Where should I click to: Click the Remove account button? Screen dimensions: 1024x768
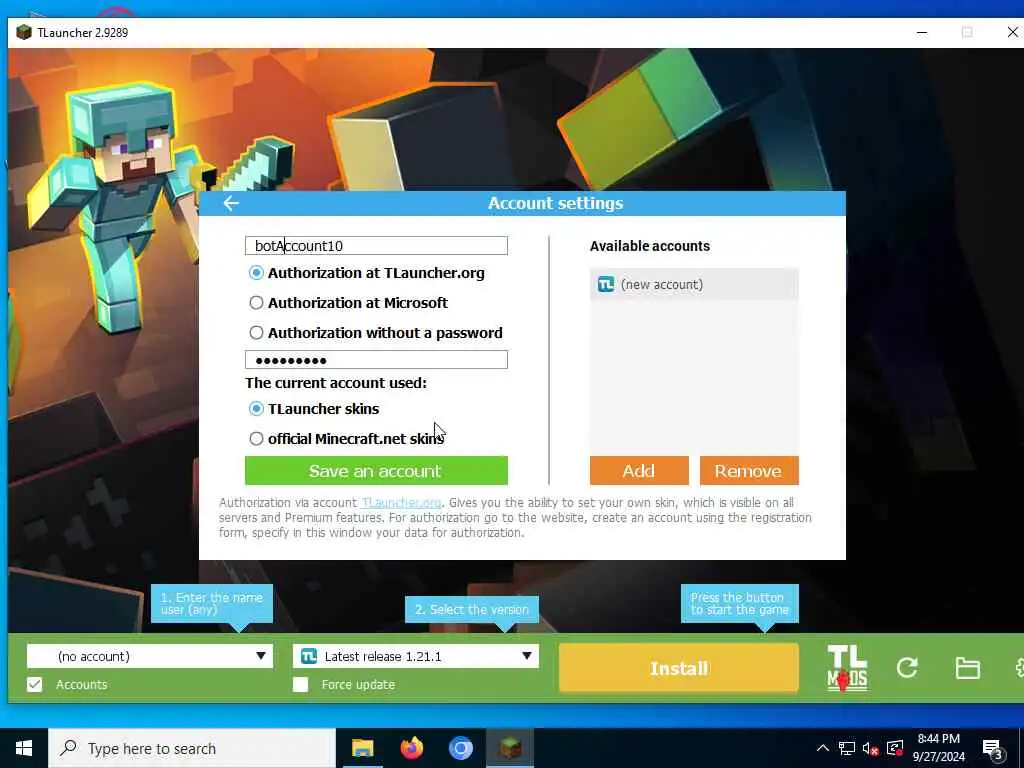[749, 471]
